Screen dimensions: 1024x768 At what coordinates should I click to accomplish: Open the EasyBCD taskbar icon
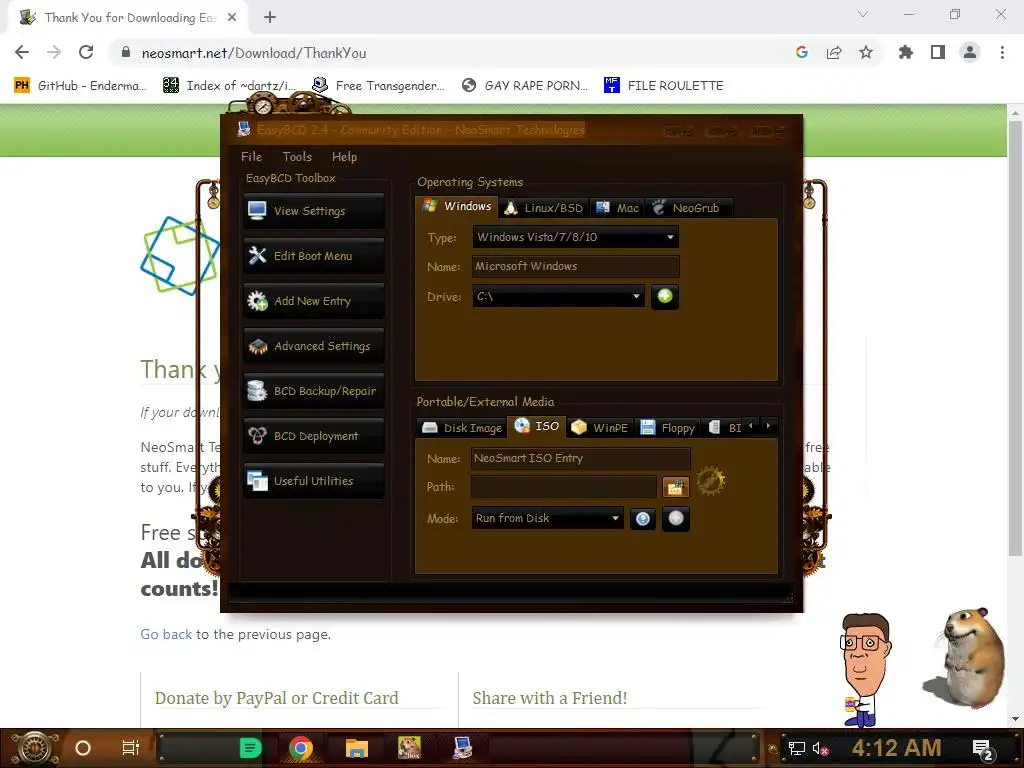[462, 748]
